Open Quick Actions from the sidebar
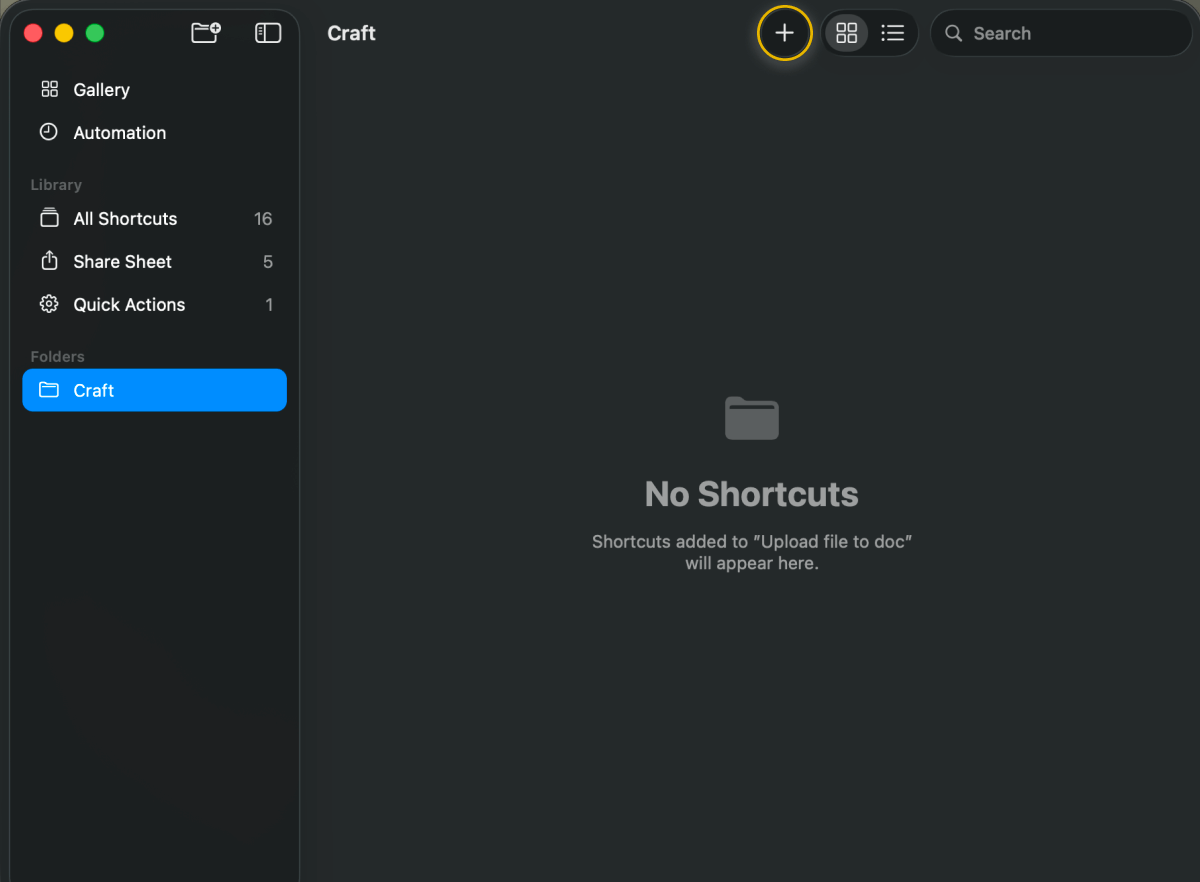The image size is (1200, 882). pyautogui.click(x=129, y=304)
